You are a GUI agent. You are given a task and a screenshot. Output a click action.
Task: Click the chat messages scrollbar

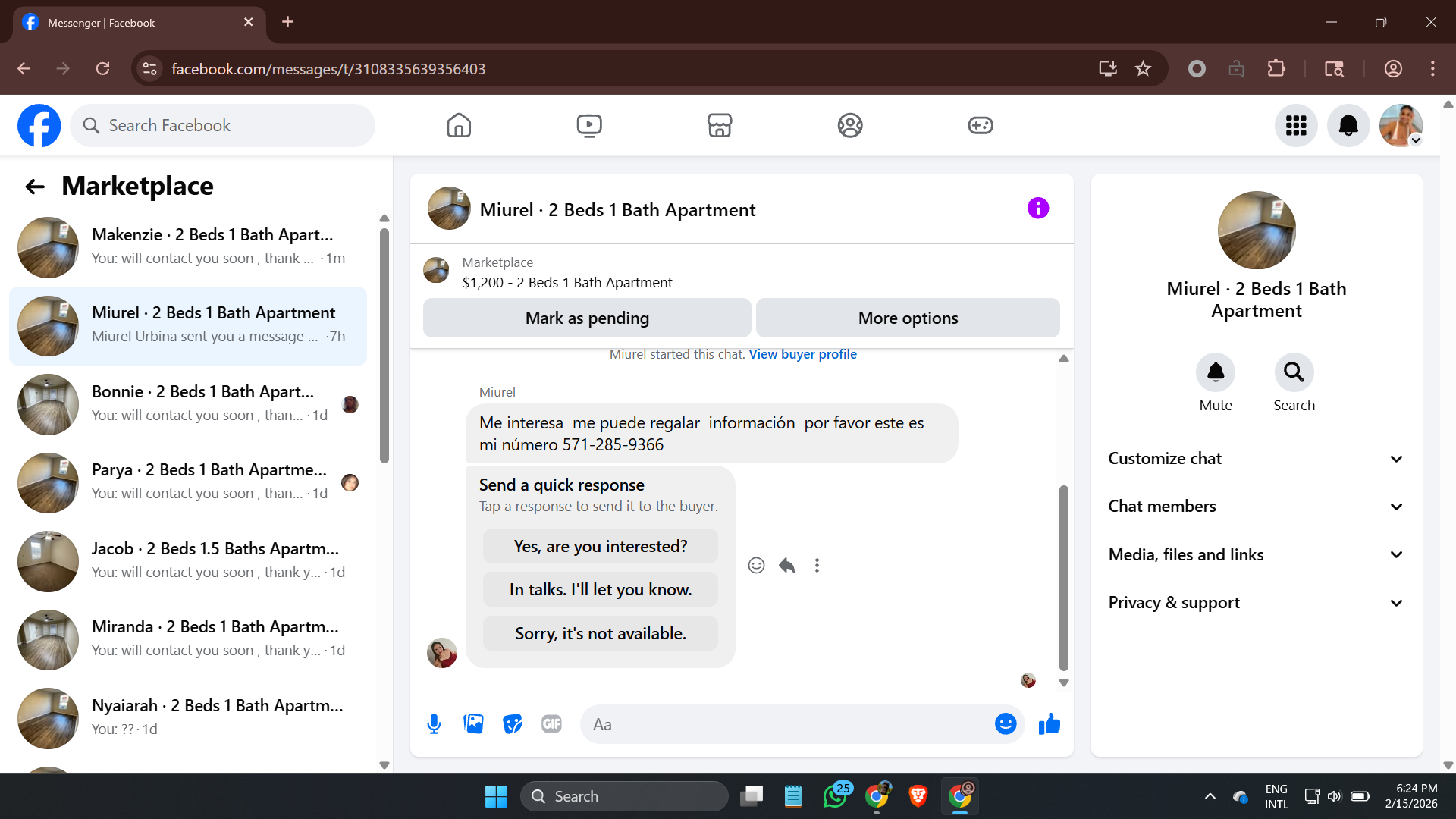[1064, 578]
